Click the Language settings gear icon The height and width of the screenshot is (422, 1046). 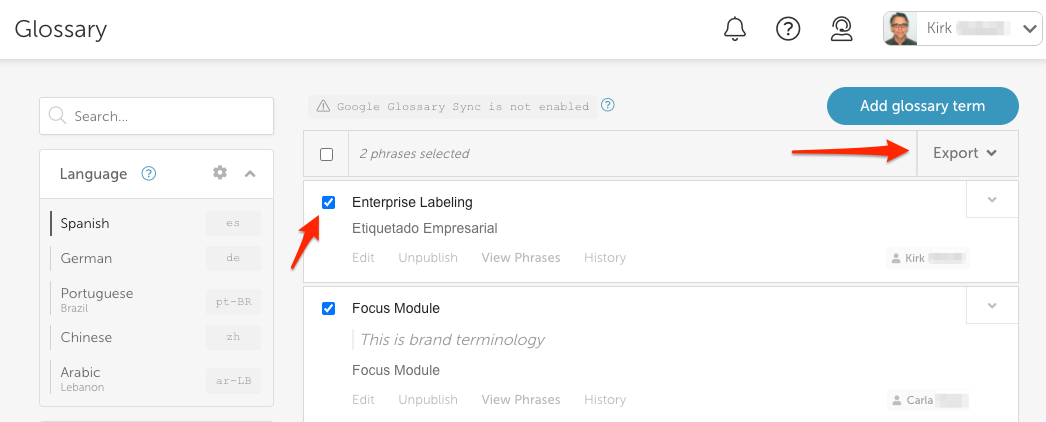220,173
